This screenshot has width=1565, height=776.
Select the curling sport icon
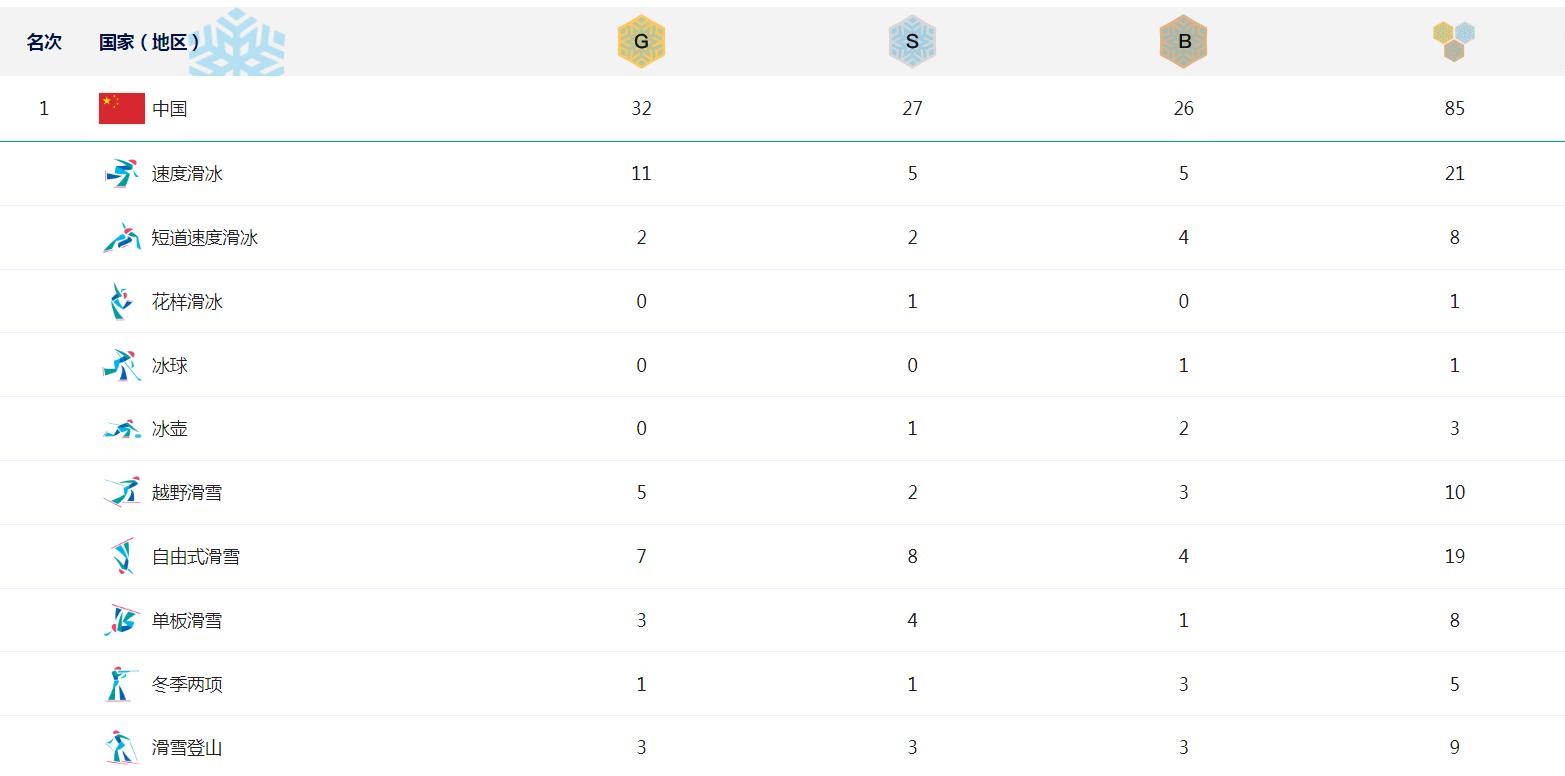click(122, 429)
